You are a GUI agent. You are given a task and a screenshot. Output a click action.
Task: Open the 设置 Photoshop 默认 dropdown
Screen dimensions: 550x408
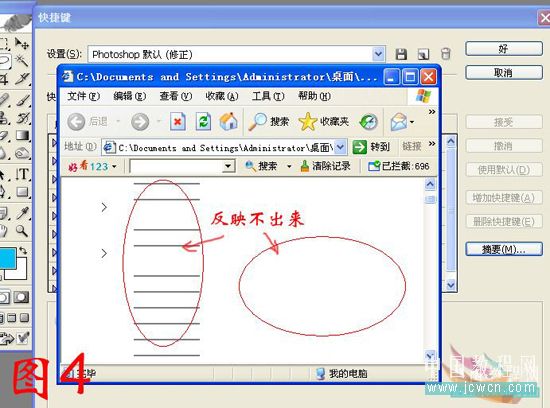(378, 54)
